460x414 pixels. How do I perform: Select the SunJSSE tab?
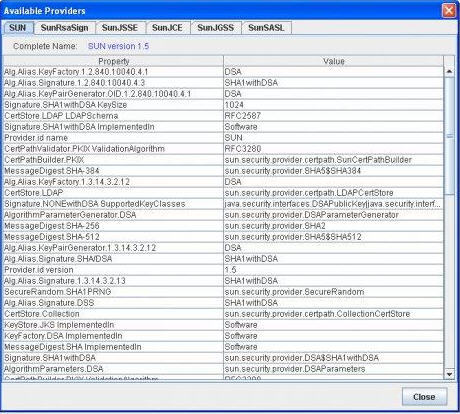tap(120, 28)
